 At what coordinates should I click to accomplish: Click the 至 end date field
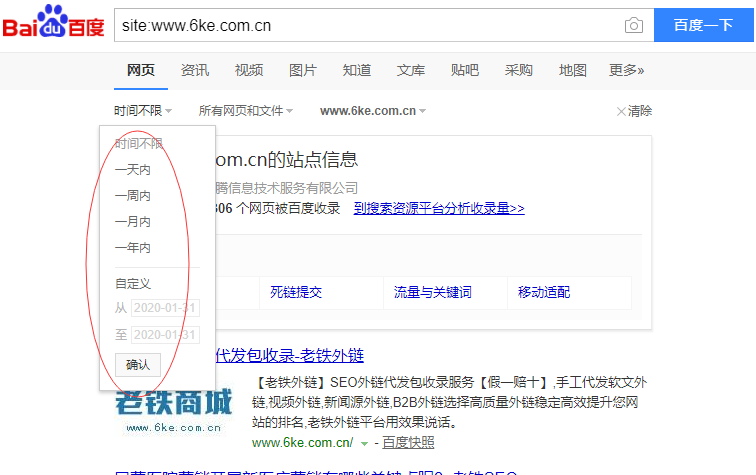(165, 335)
